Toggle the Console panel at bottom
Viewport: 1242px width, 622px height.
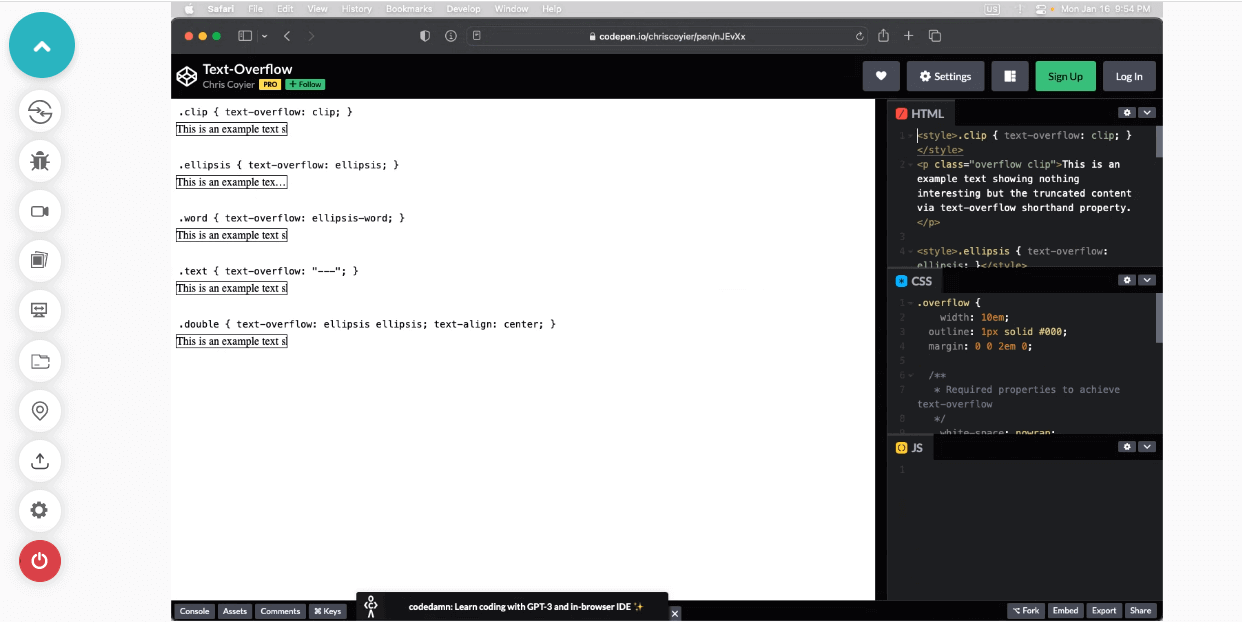[x=194, y=611]
